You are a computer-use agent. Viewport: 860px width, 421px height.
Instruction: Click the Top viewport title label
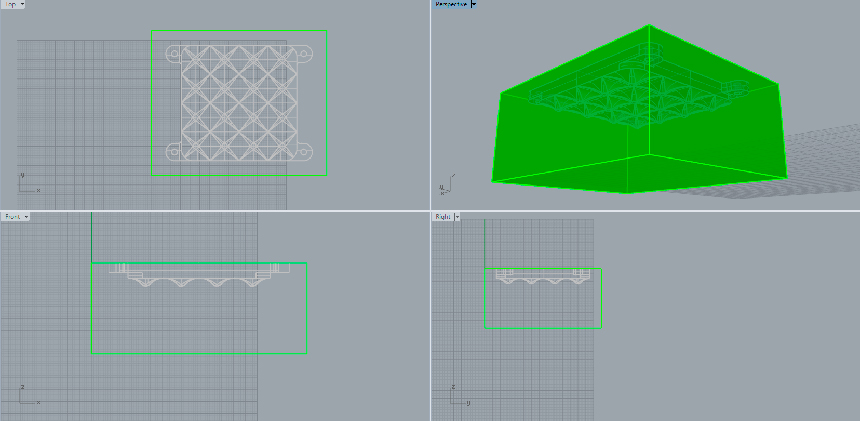[9, 4]
